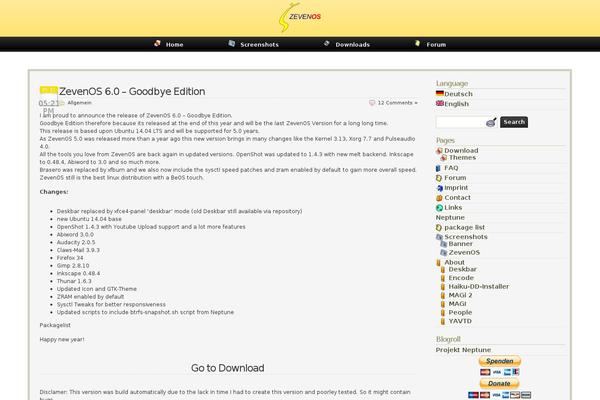Open the FAQ page link
The height and width of the screenshot is (400, 600).
(x=451, y=168)
